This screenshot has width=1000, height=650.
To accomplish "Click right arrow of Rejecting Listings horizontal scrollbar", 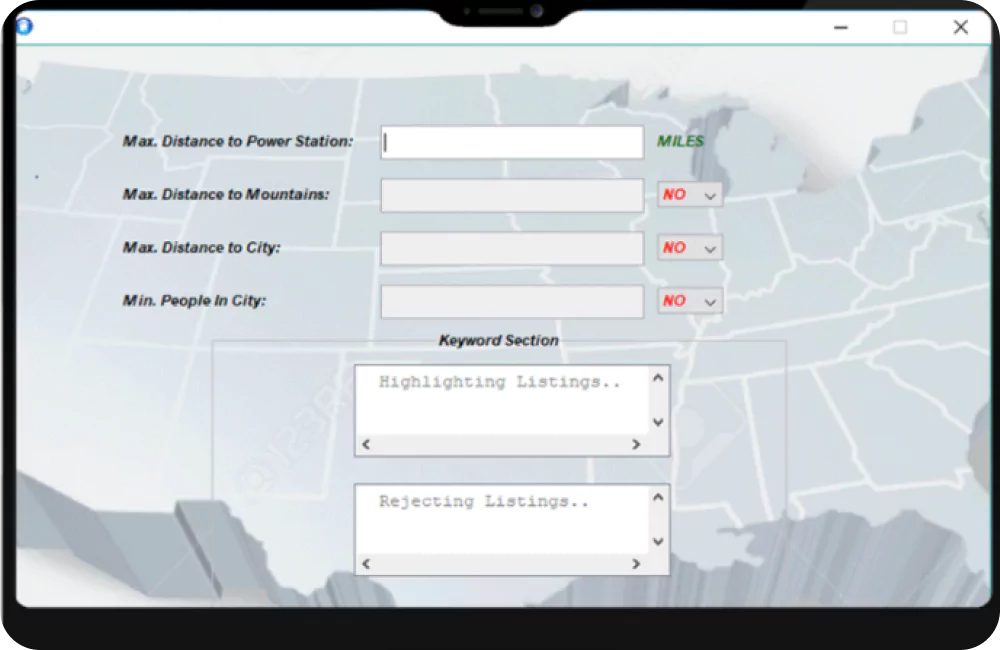I will [636, 564].
